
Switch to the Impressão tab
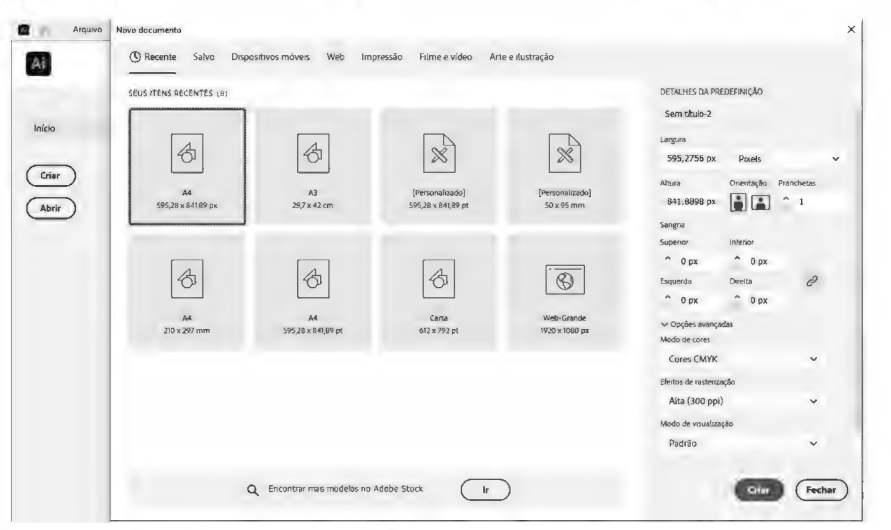381,57
